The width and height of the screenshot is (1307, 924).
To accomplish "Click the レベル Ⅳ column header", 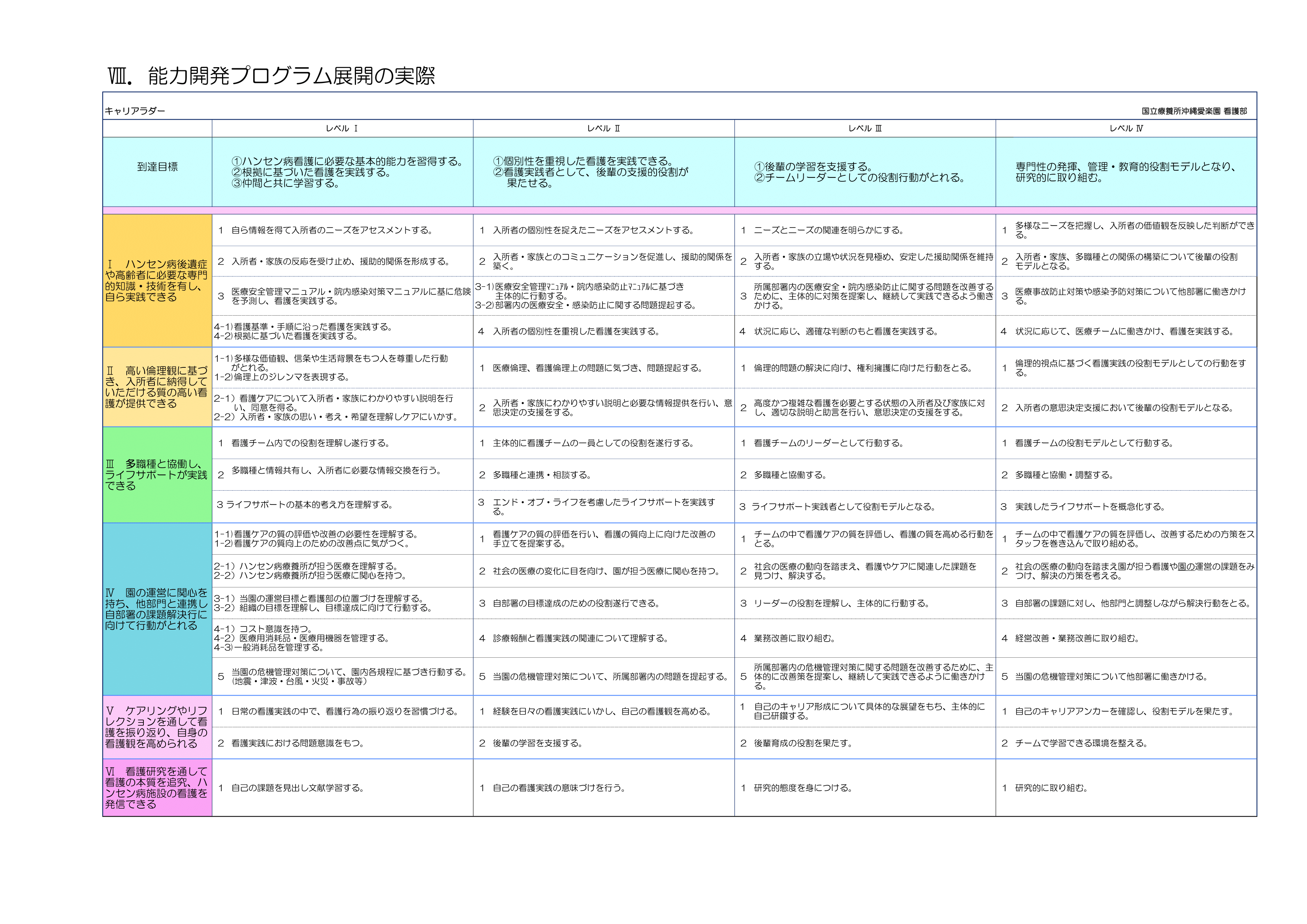I will [x=1126, y=129].
